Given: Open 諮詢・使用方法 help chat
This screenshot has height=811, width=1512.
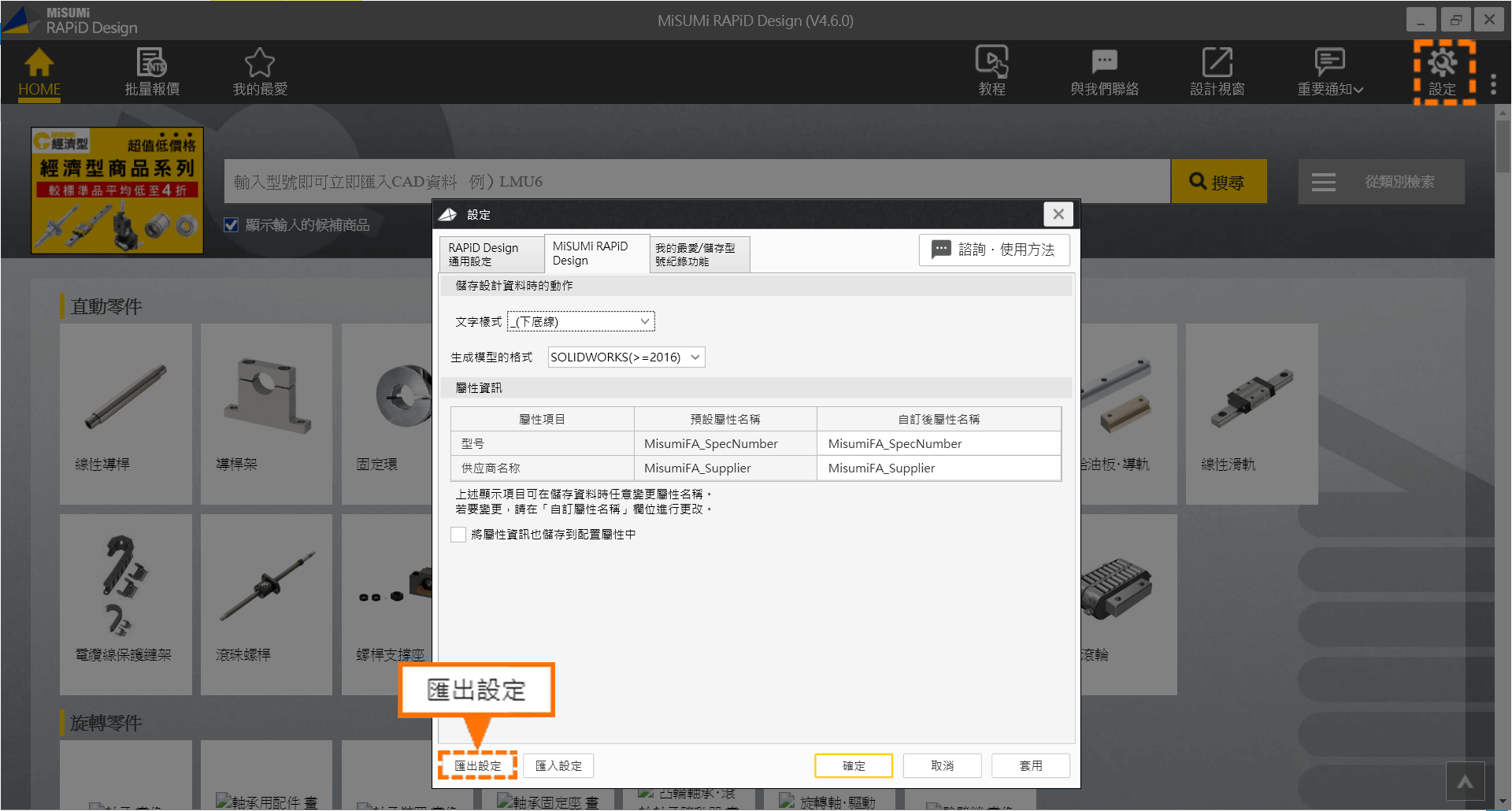Looking at the screenshot, I should [994, 250].
